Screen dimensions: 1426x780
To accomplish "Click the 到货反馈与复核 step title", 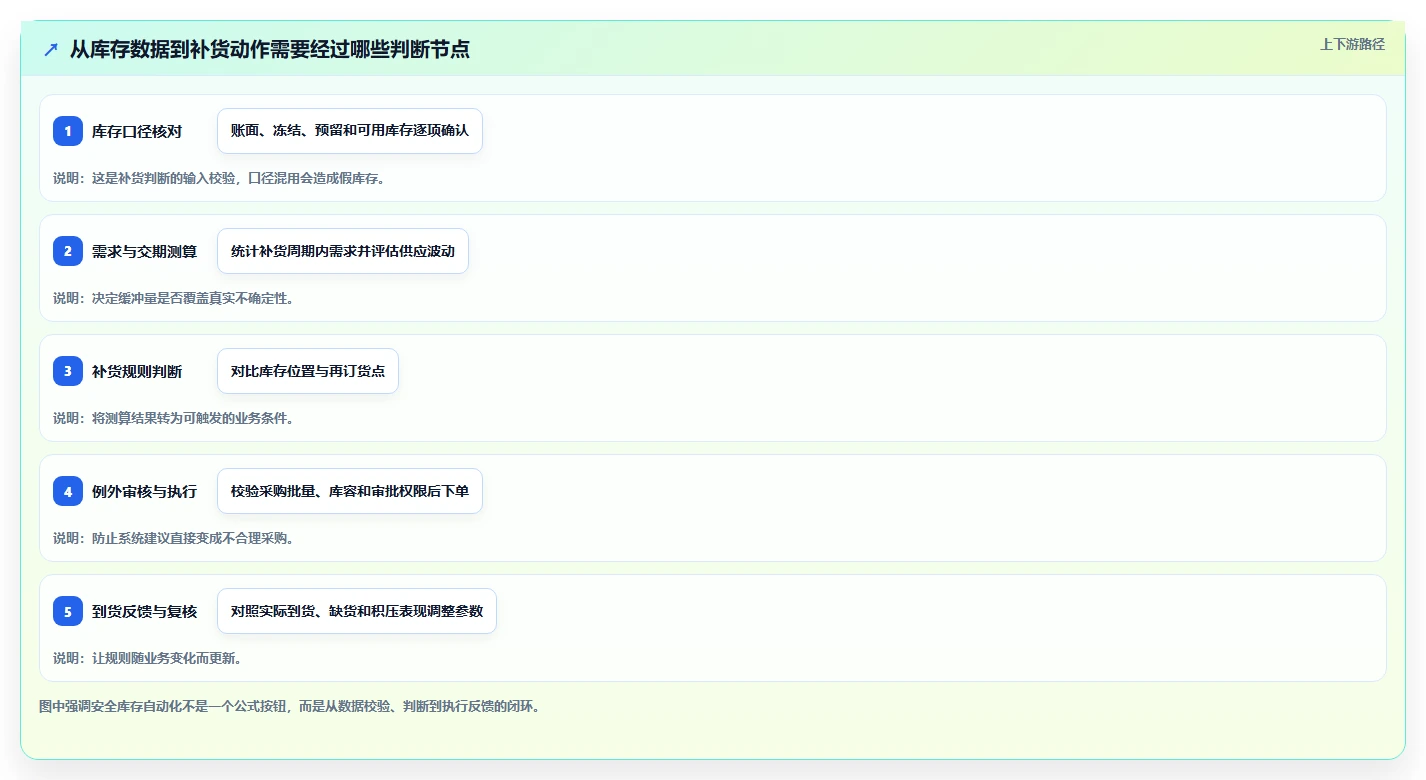I will click(144, 611).
